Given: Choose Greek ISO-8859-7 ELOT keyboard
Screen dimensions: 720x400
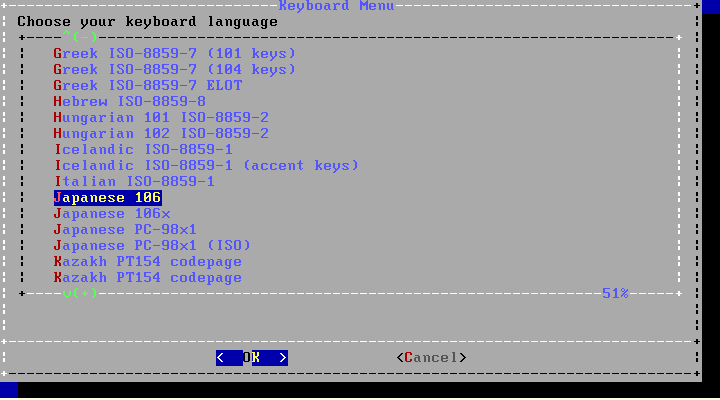Looking at the screenshot, I should (147, 85).
